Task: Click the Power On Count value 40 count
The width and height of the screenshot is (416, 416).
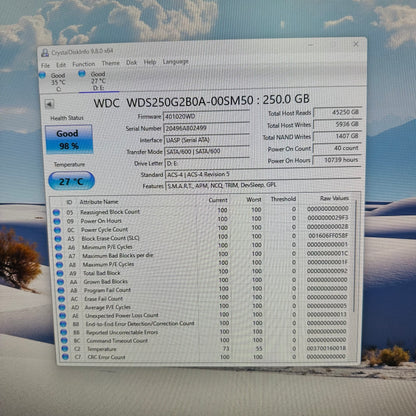Action: click(x=337, y=148)
